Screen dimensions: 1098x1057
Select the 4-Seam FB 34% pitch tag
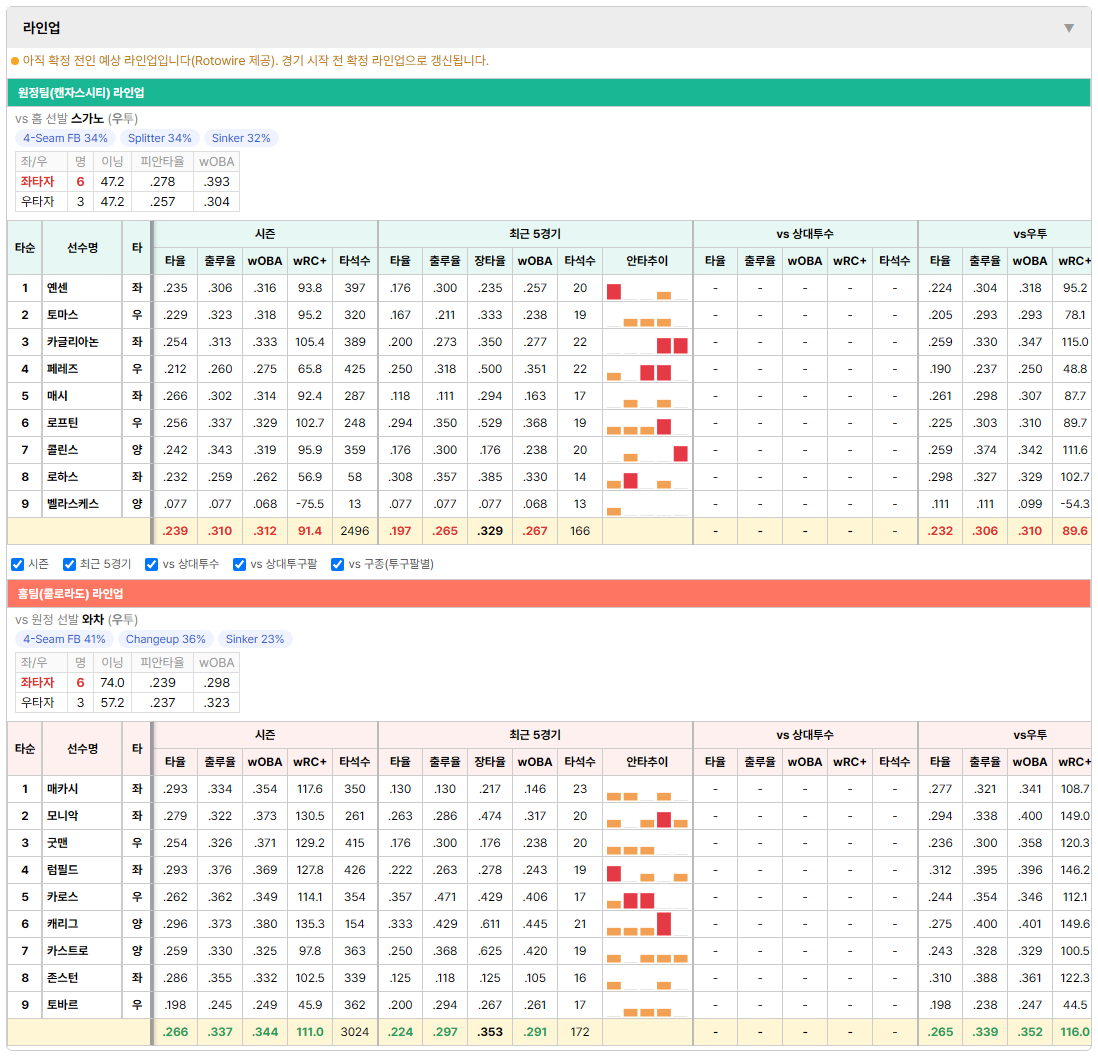click(x=65, y=138)
